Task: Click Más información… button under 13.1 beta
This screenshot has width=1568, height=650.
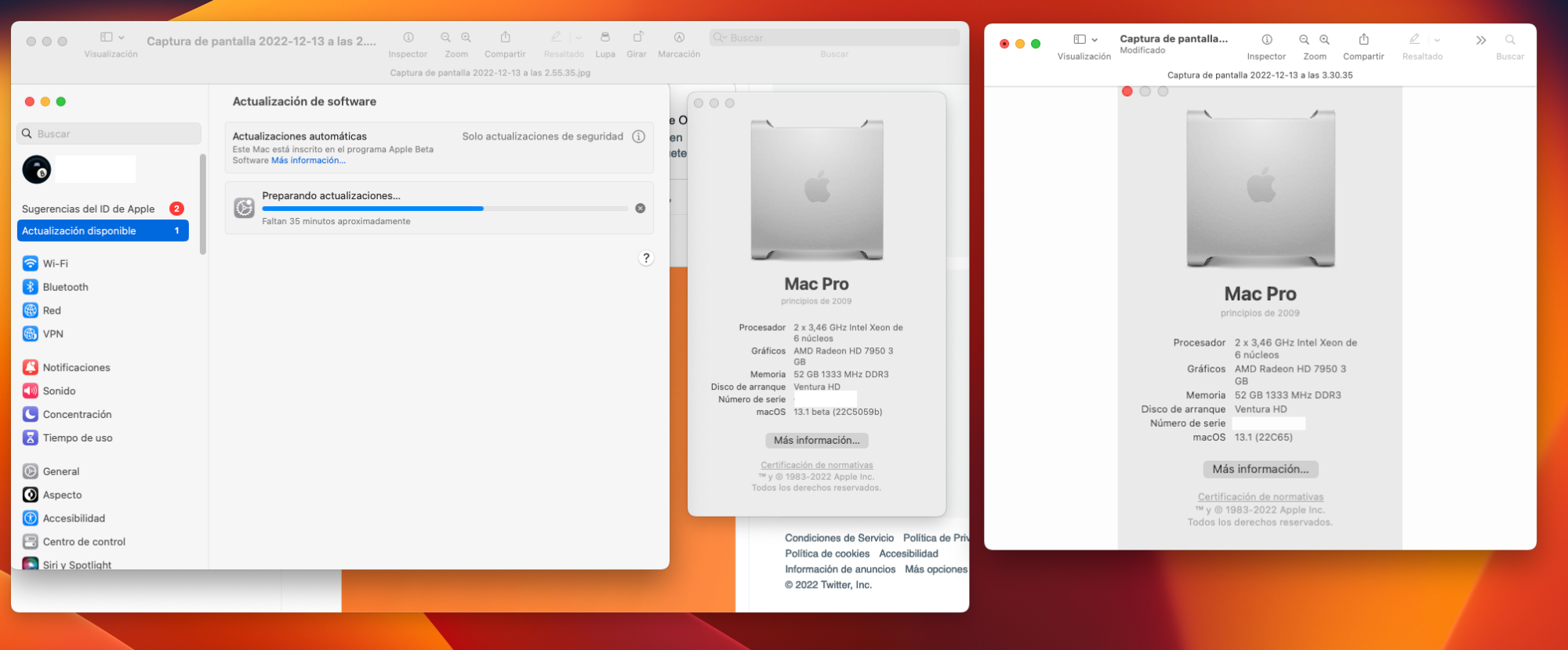Action: 817,441
